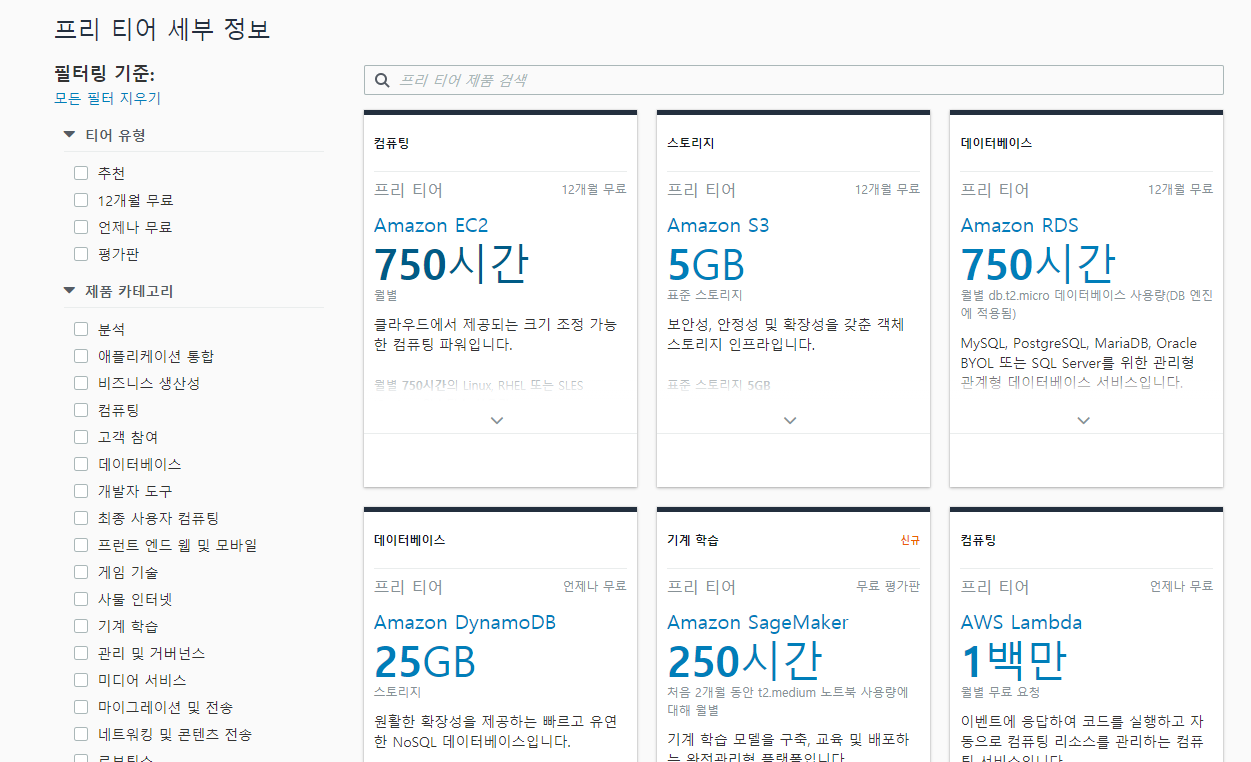The height and width of the screenshot is (762, 1251).
Task: Select the 데이터베이스 category checkbox
Action: click(x=81, y=464)
